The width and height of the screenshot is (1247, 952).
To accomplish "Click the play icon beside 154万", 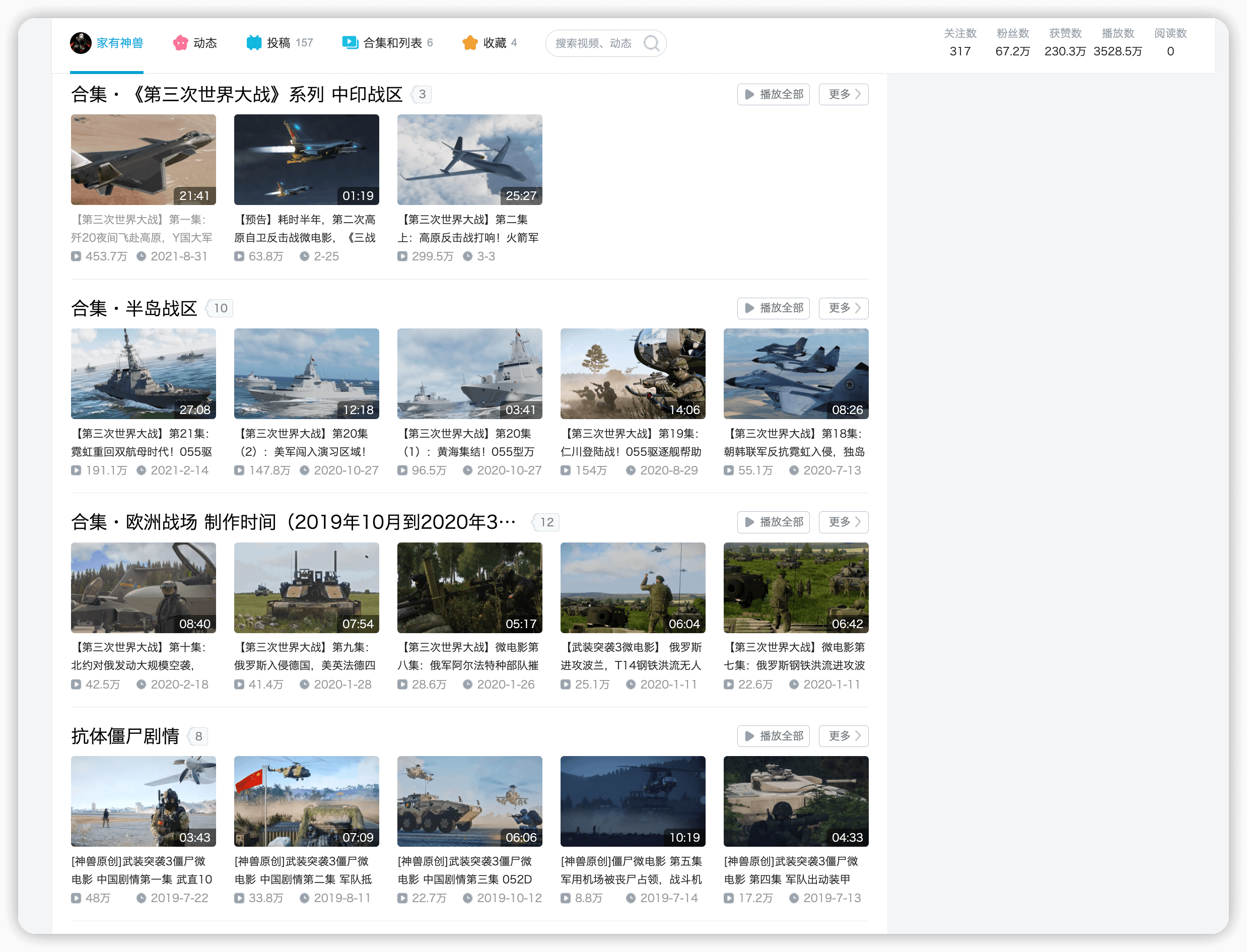I will tap(566, 471).
